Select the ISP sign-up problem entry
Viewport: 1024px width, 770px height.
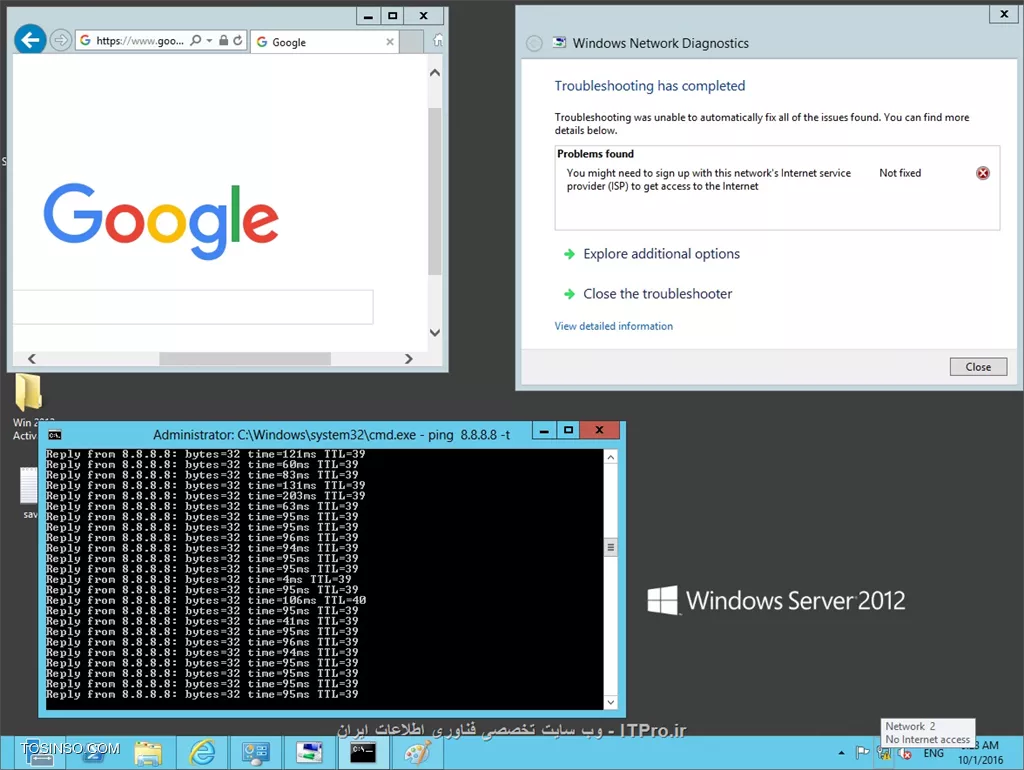[x=777, y=180]
